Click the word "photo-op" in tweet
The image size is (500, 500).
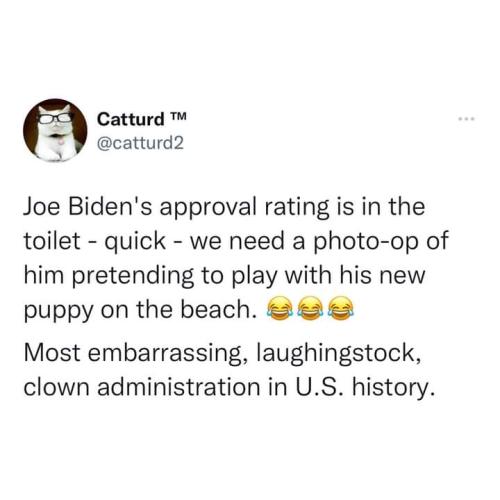(x=365, y=242)
